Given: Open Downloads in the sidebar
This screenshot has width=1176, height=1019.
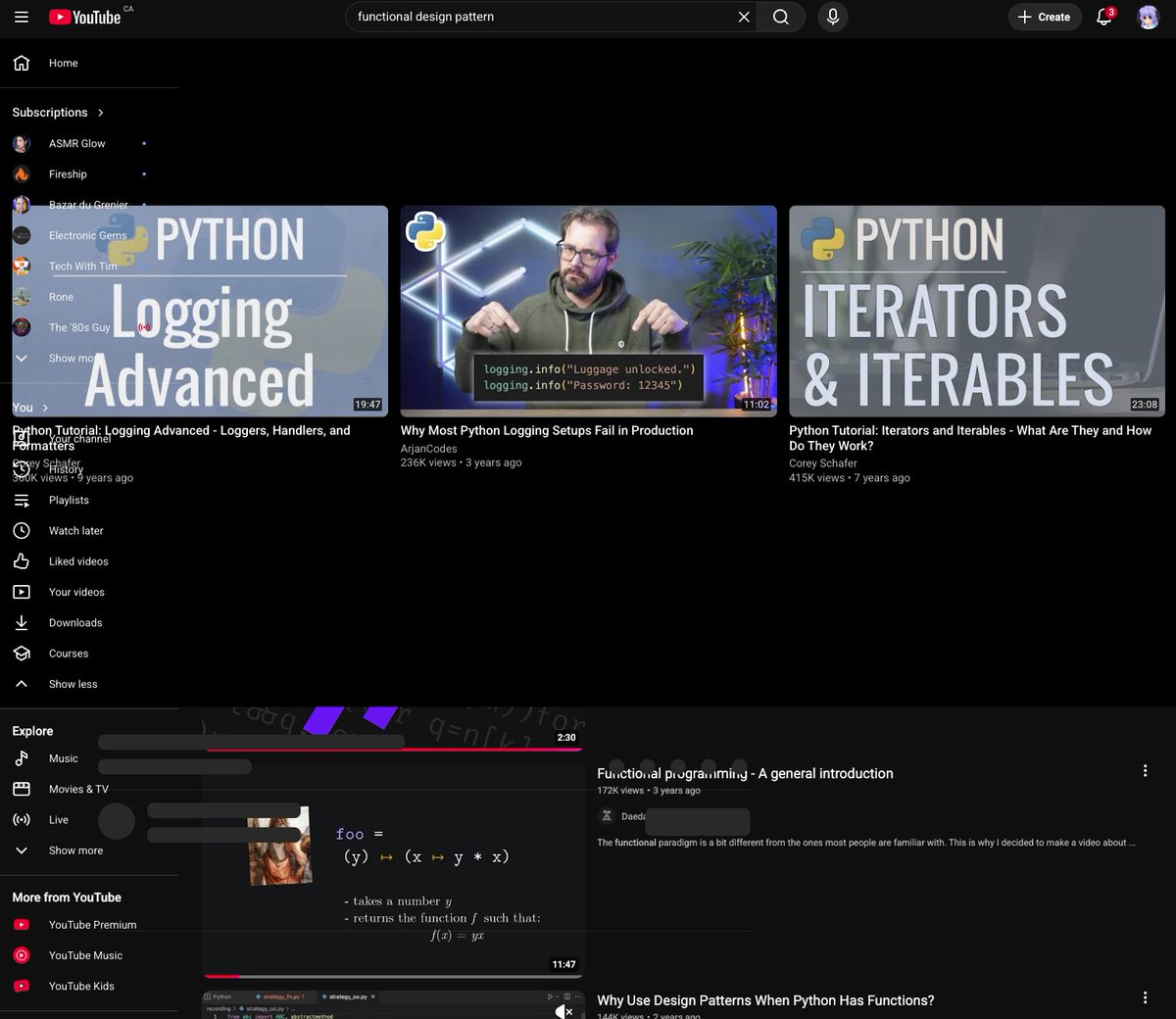Looking at the screenshot, I should tap(89, 623).
